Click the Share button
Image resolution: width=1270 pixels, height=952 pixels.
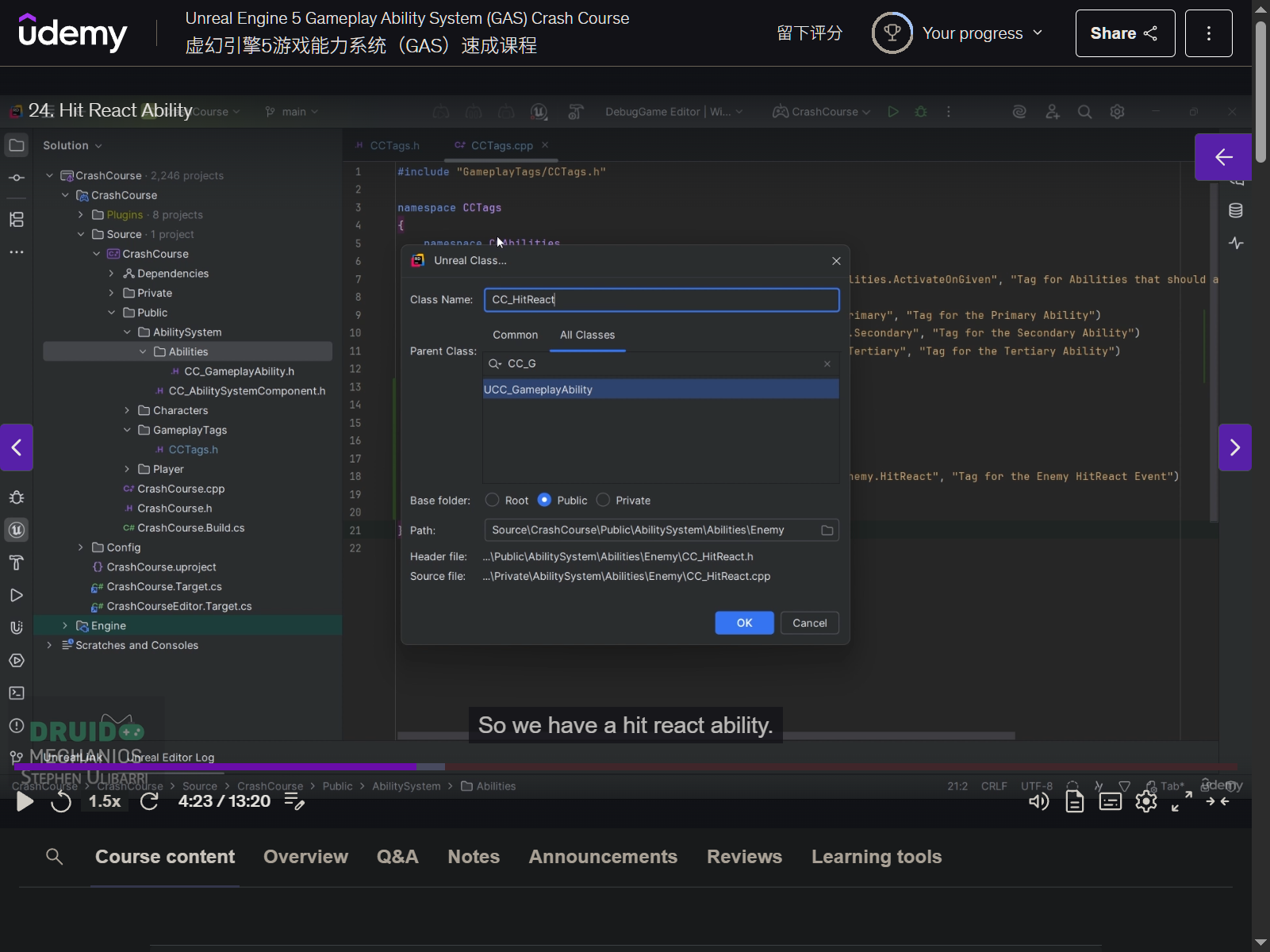[x=1125, y=33]
